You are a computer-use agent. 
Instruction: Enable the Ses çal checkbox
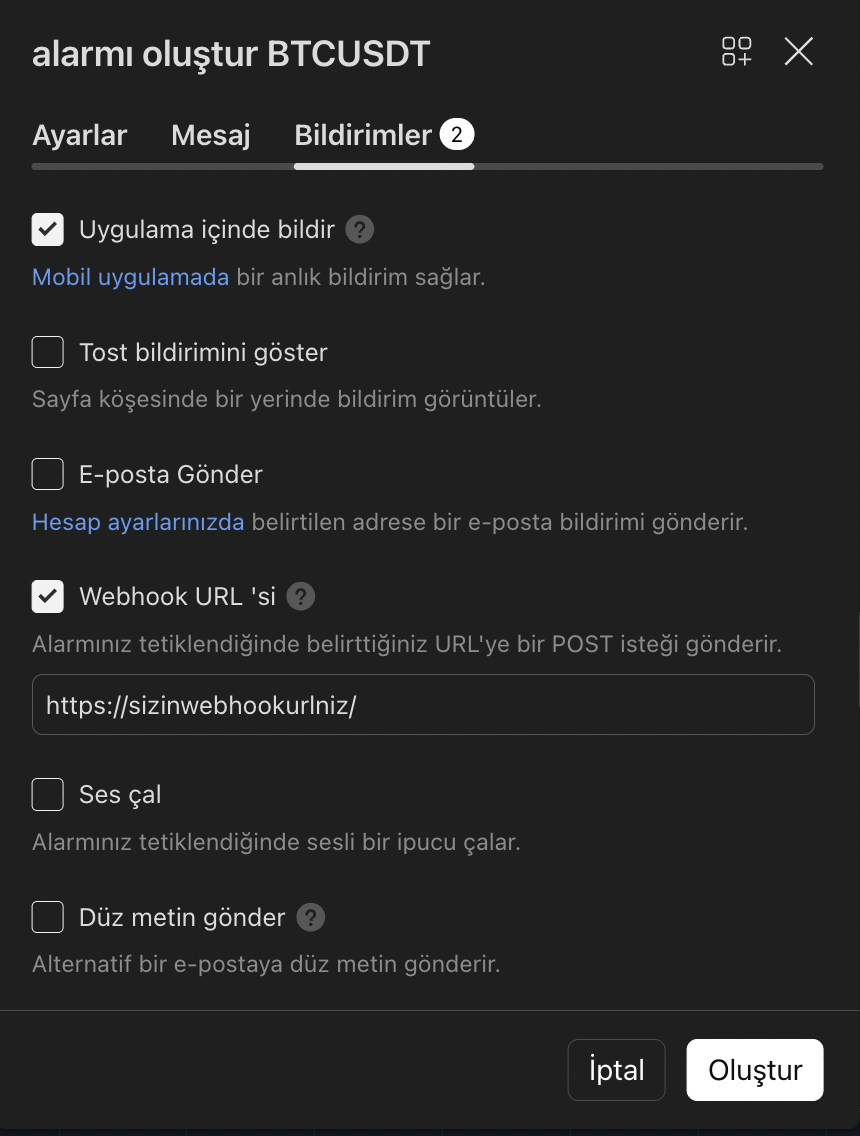(x=48, y=795)
